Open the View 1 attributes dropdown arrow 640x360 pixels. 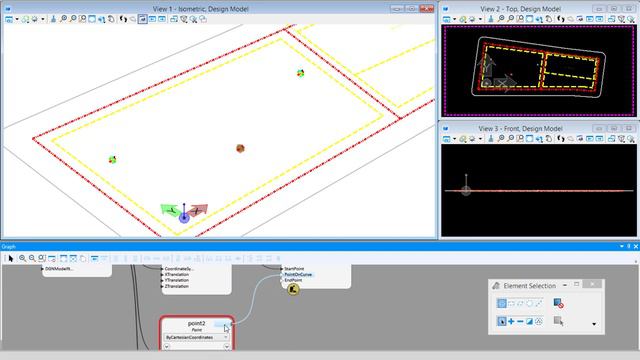(x=17, y=19)
